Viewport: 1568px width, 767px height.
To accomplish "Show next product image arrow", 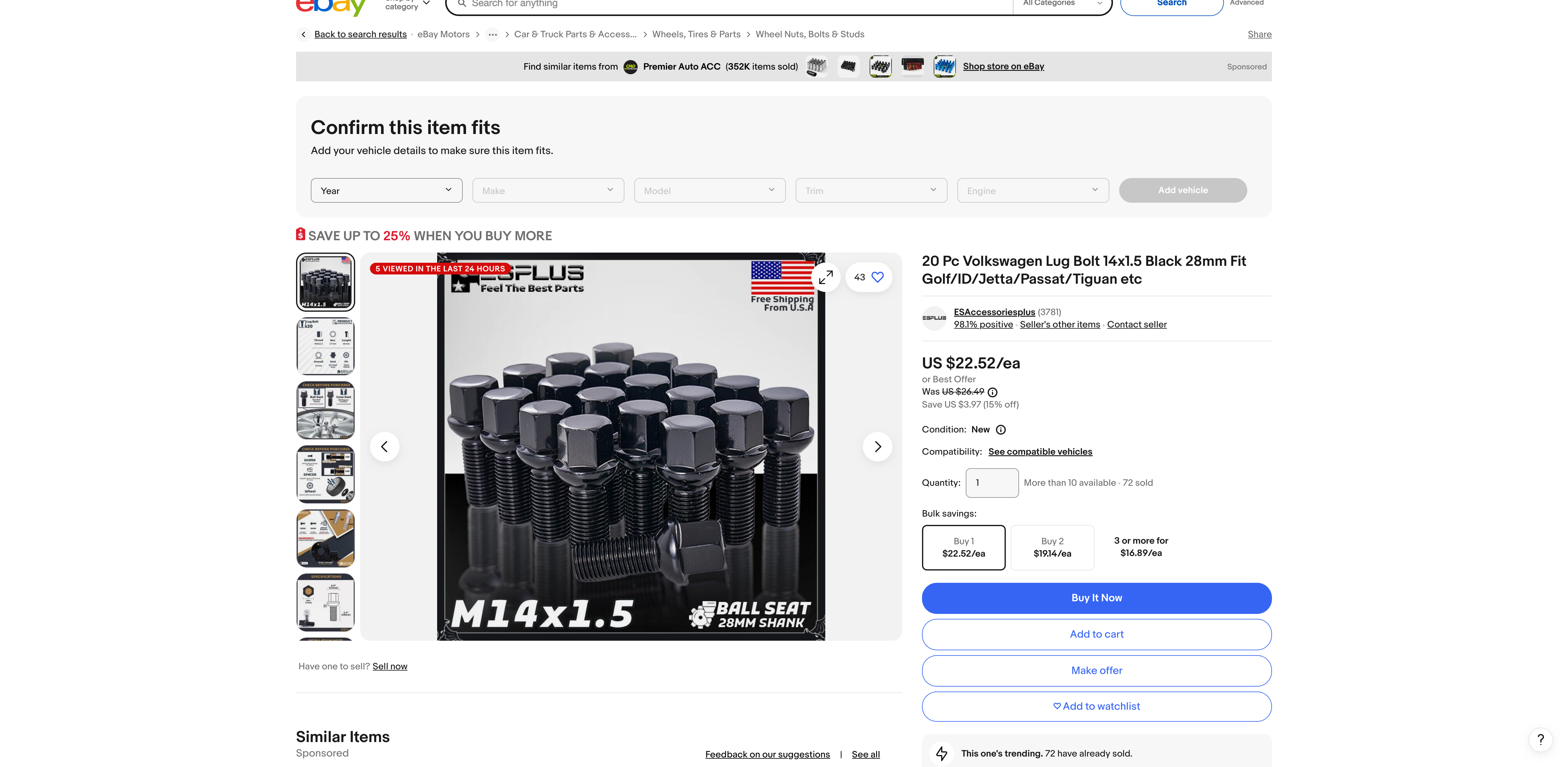I will 877,447.
